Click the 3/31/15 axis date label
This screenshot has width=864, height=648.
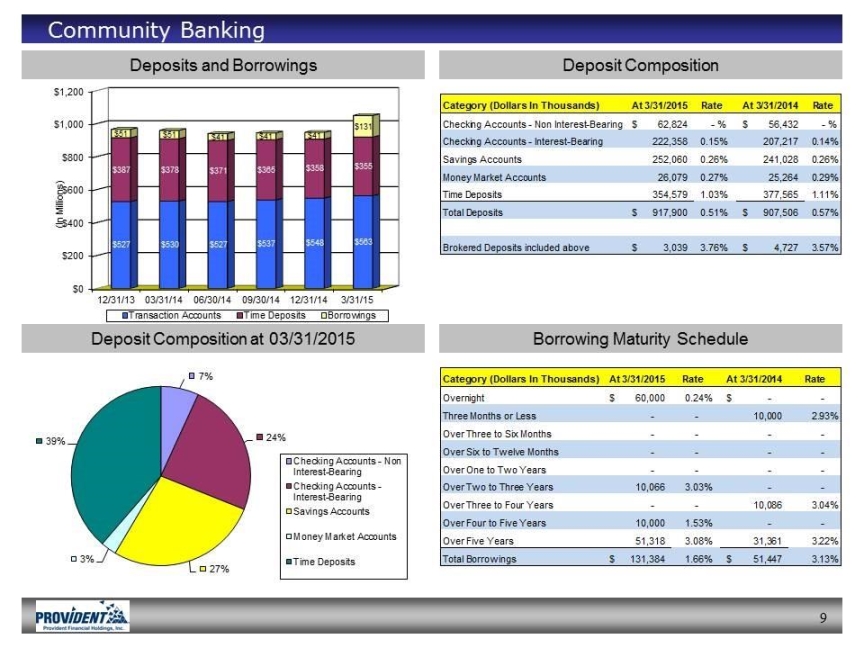point(357,300)
